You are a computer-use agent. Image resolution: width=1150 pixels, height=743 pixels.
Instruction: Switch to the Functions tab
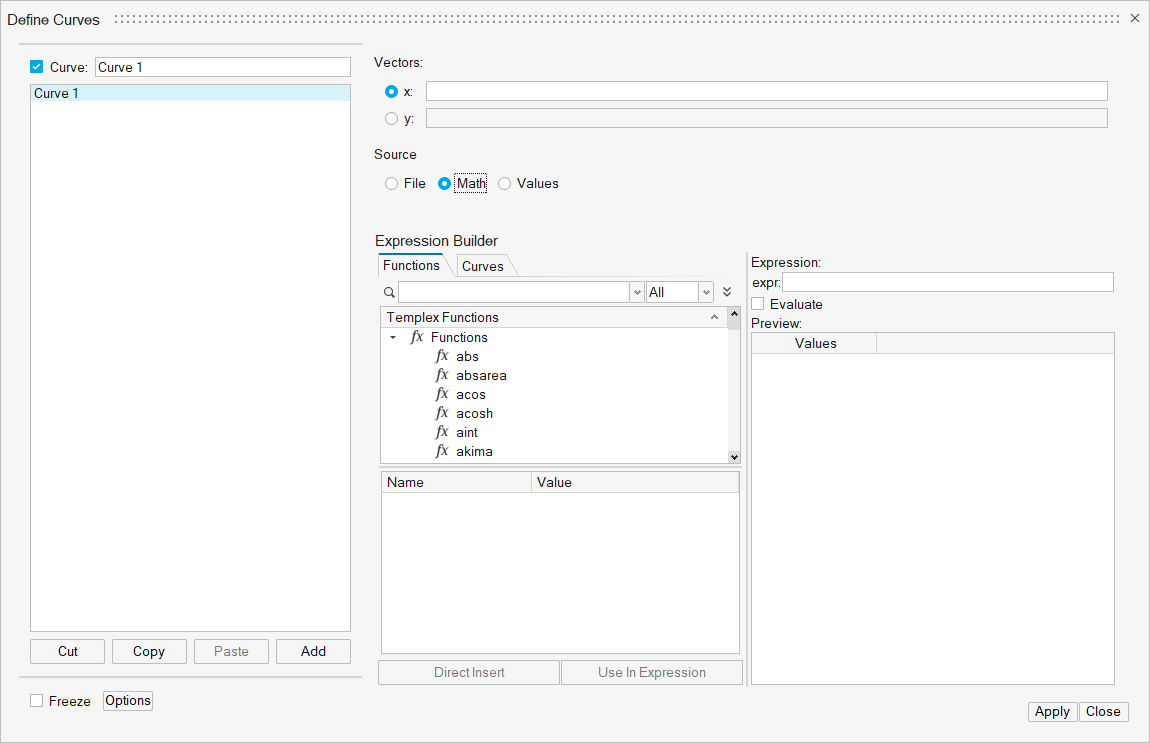(411, 266)
